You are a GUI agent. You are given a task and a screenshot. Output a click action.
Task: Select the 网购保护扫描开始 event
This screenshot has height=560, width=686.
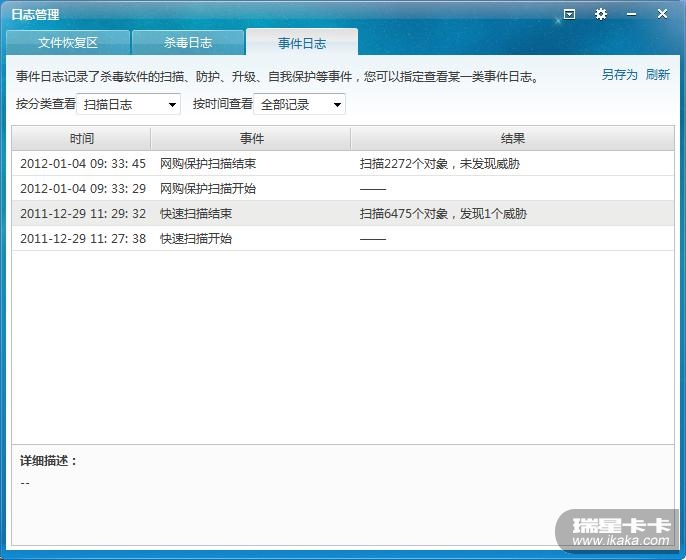point(208,189)
